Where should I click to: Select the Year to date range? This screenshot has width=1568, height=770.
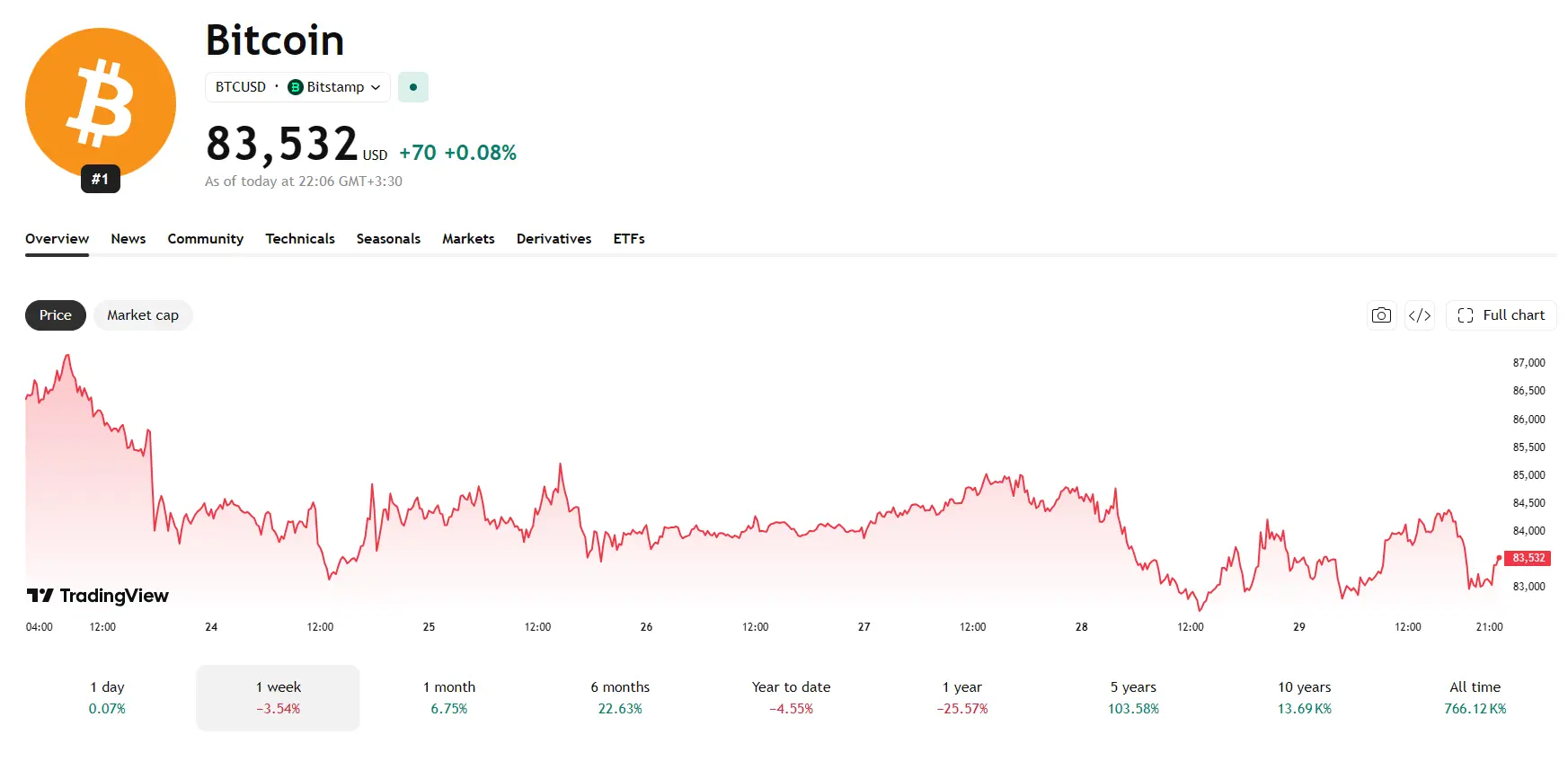792,698
